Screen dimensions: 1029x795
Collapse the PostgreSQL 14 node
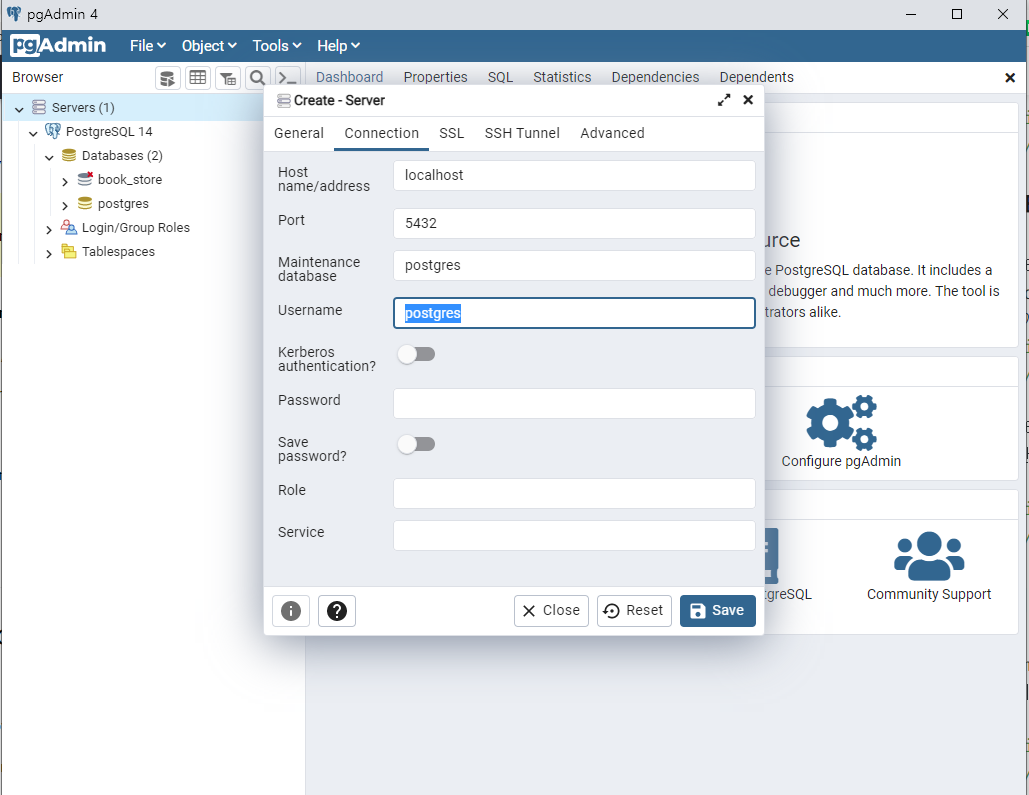pos(33,133)
